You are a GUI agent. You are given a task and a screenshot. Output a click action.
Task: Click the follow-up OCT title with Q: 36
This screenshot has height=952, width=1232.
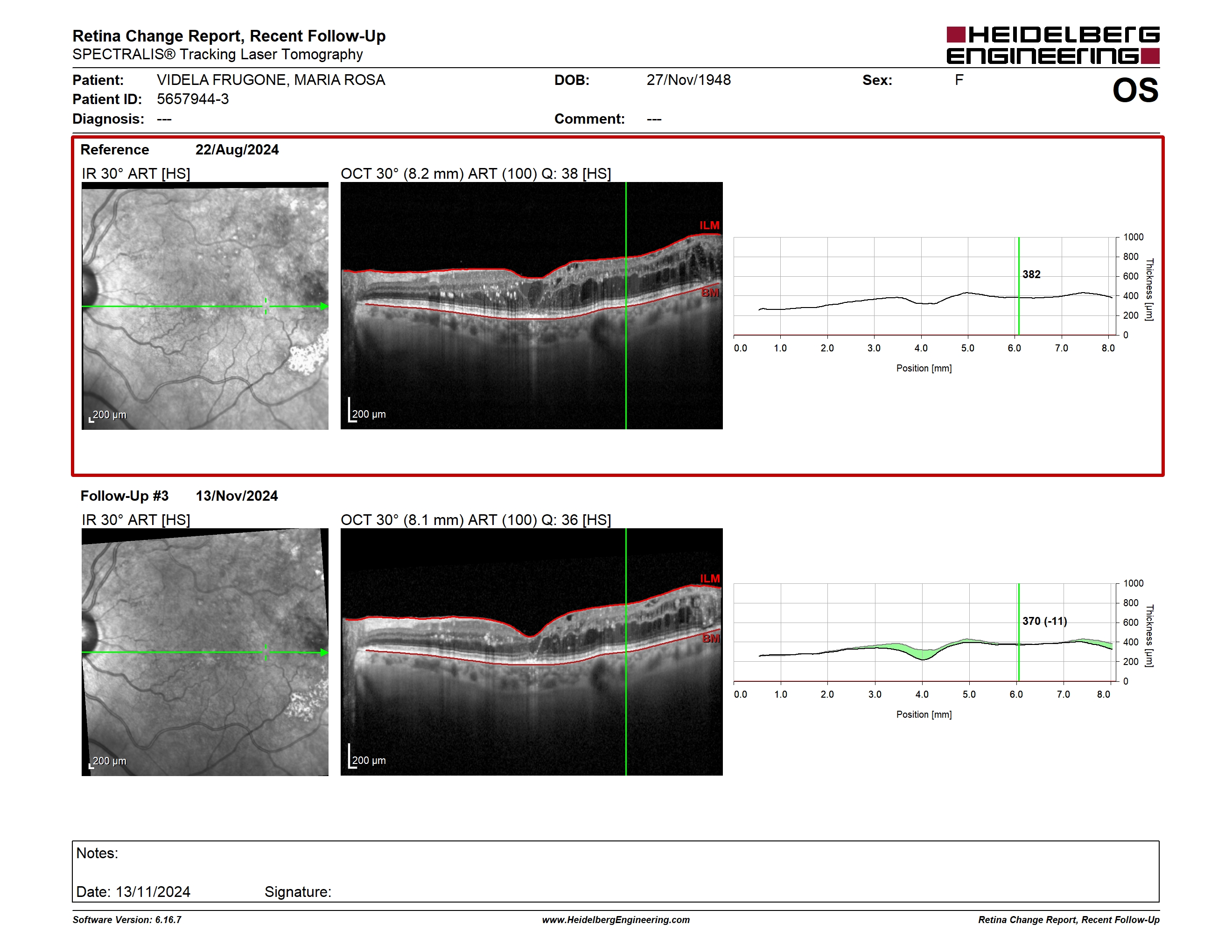pyautogui.click(x=476, y=520)
